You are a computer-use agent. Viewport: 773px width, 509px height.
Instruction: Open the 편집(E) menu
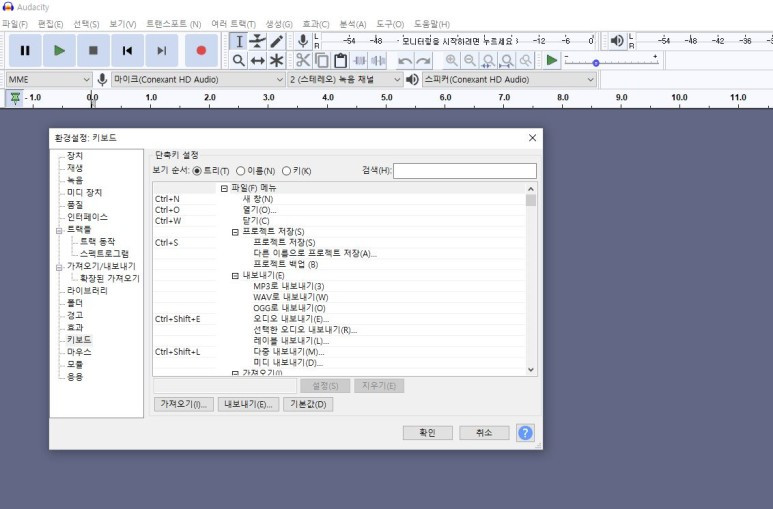point(51,24)
